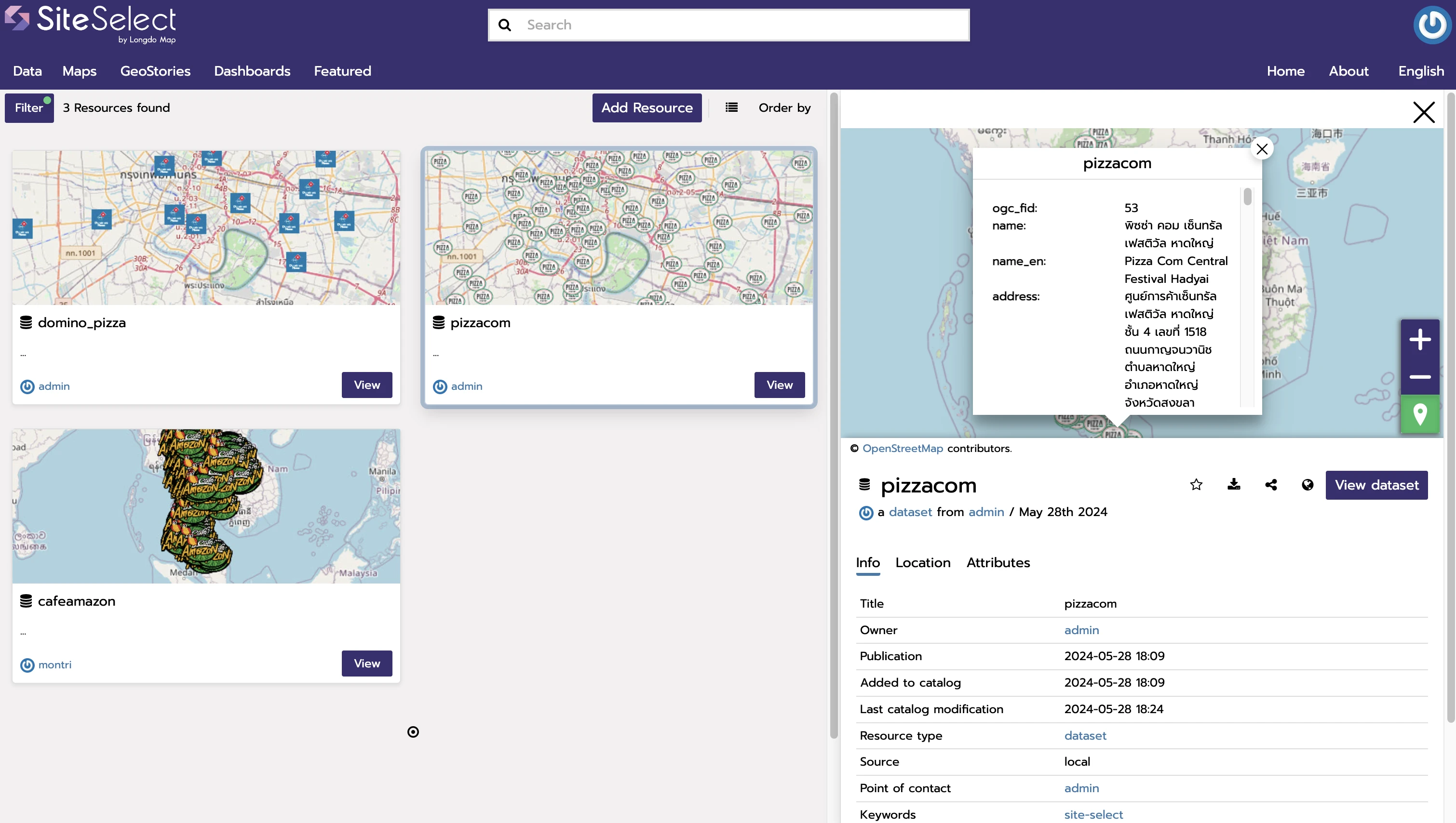
Task: Click the dataset icon in detail panel heading
Action: pos(864,484)
